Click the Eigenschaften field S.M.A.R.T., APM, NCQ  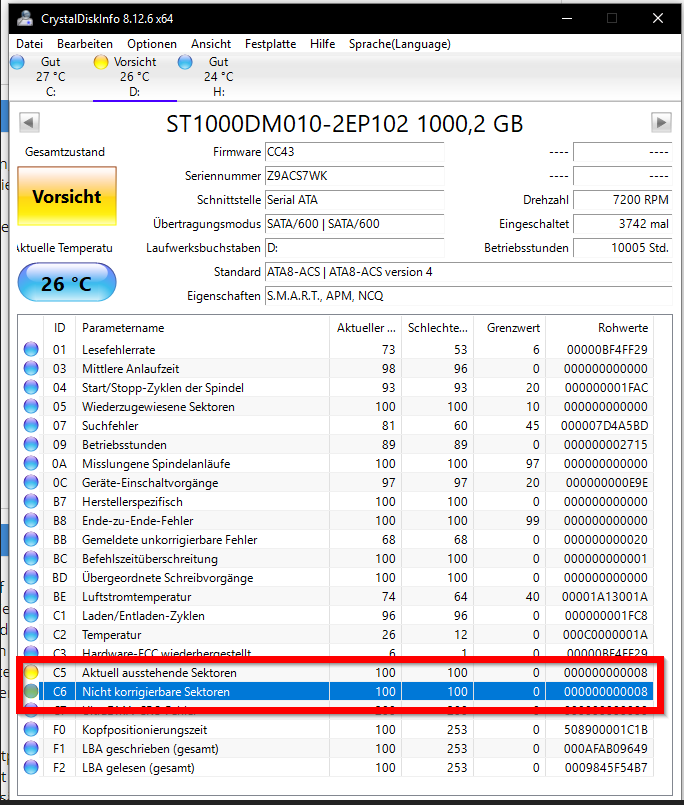[x=468, y=296]
